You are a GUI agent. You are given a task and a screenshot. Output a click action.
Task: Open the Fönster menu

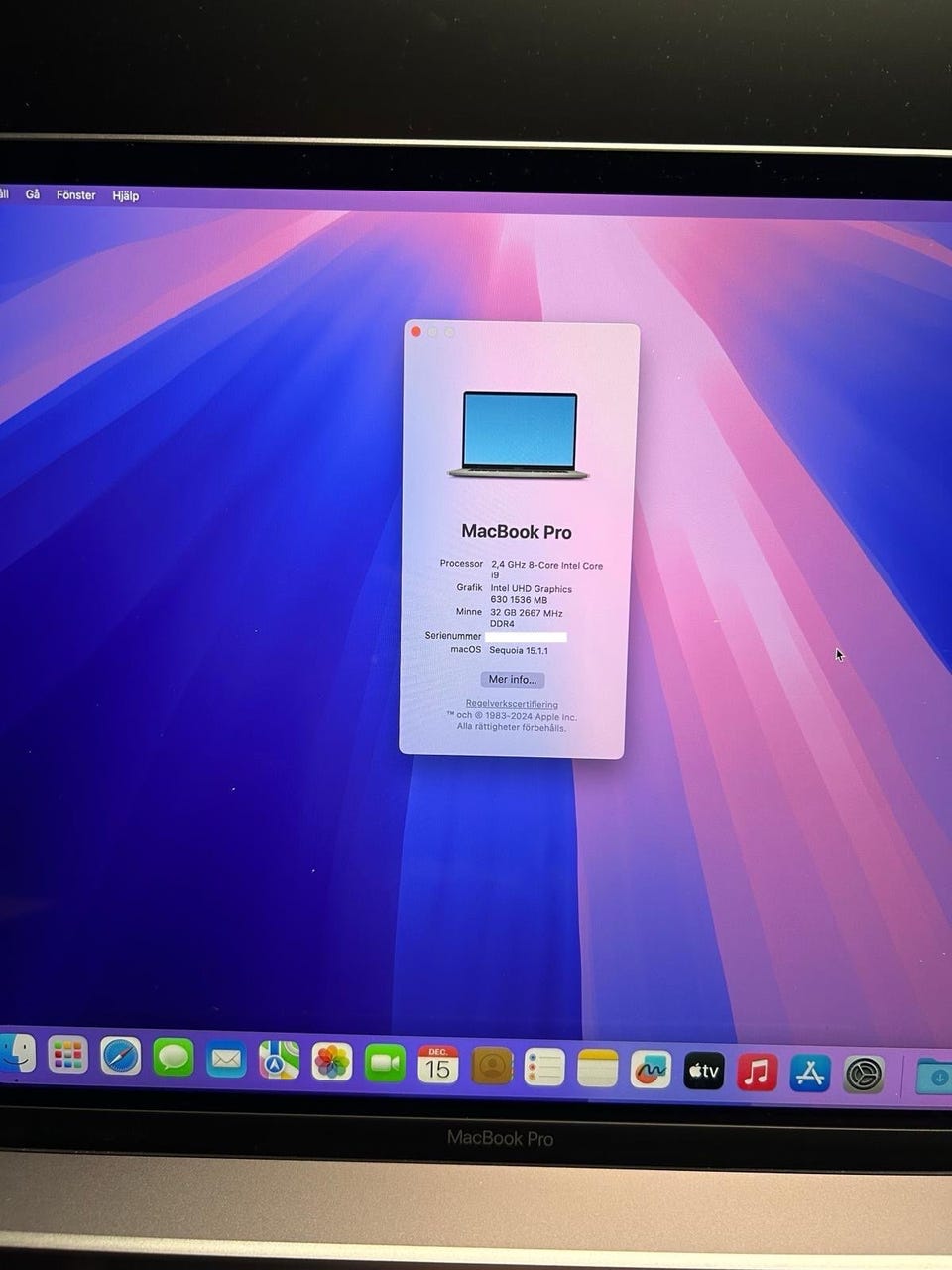76,195
